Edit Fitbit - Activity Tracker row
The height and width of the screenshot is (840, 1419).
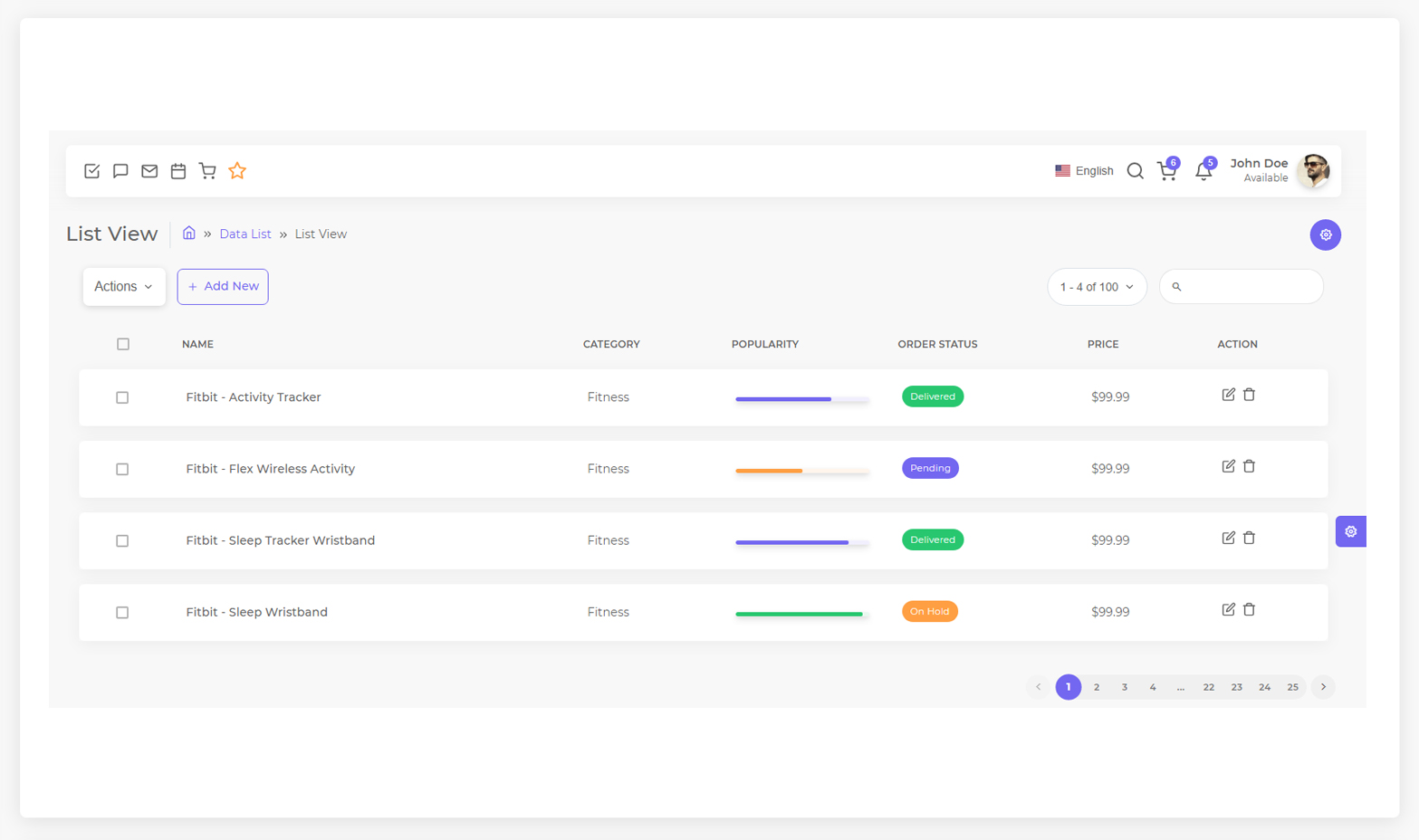pyautogui.click(x=1228, y=395)
